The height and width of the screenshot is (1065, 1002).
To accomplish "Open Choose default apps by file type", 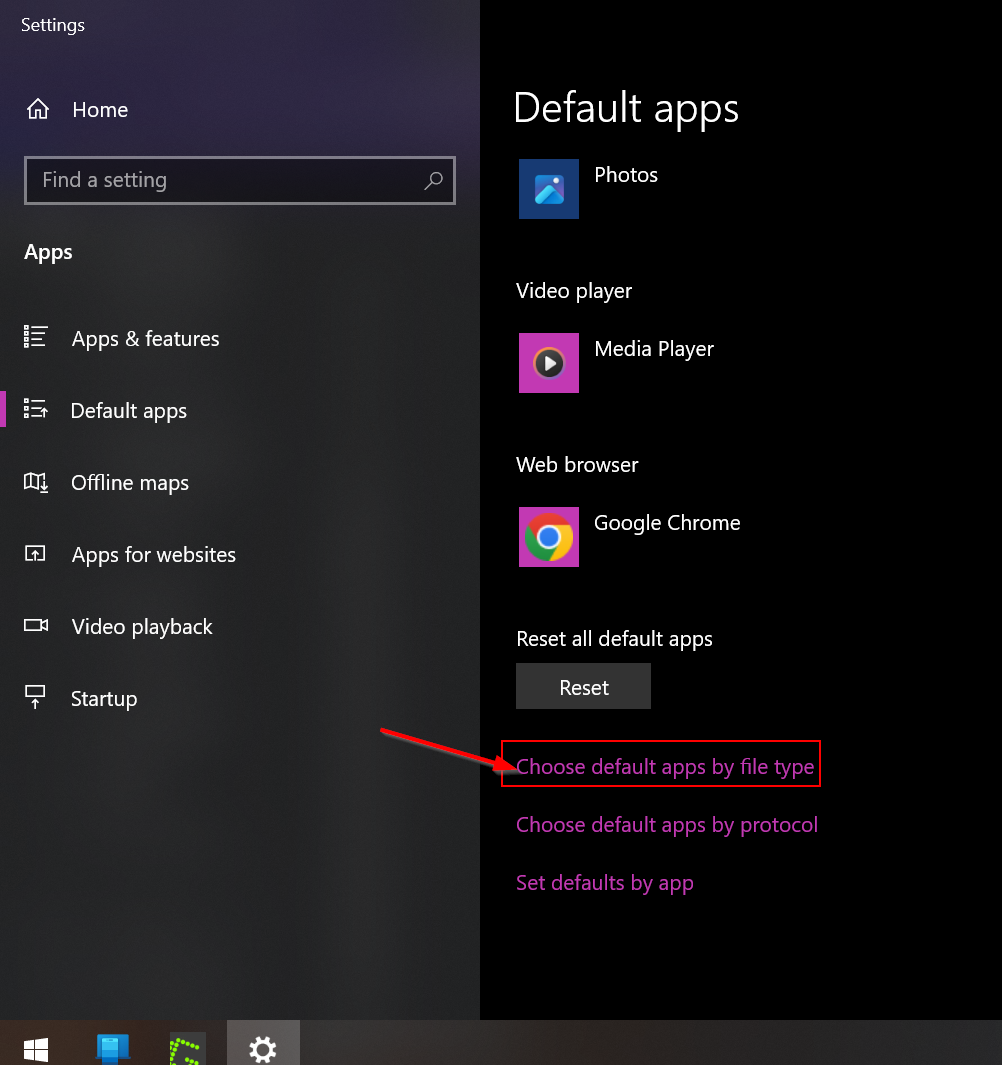I will point(665,766).
